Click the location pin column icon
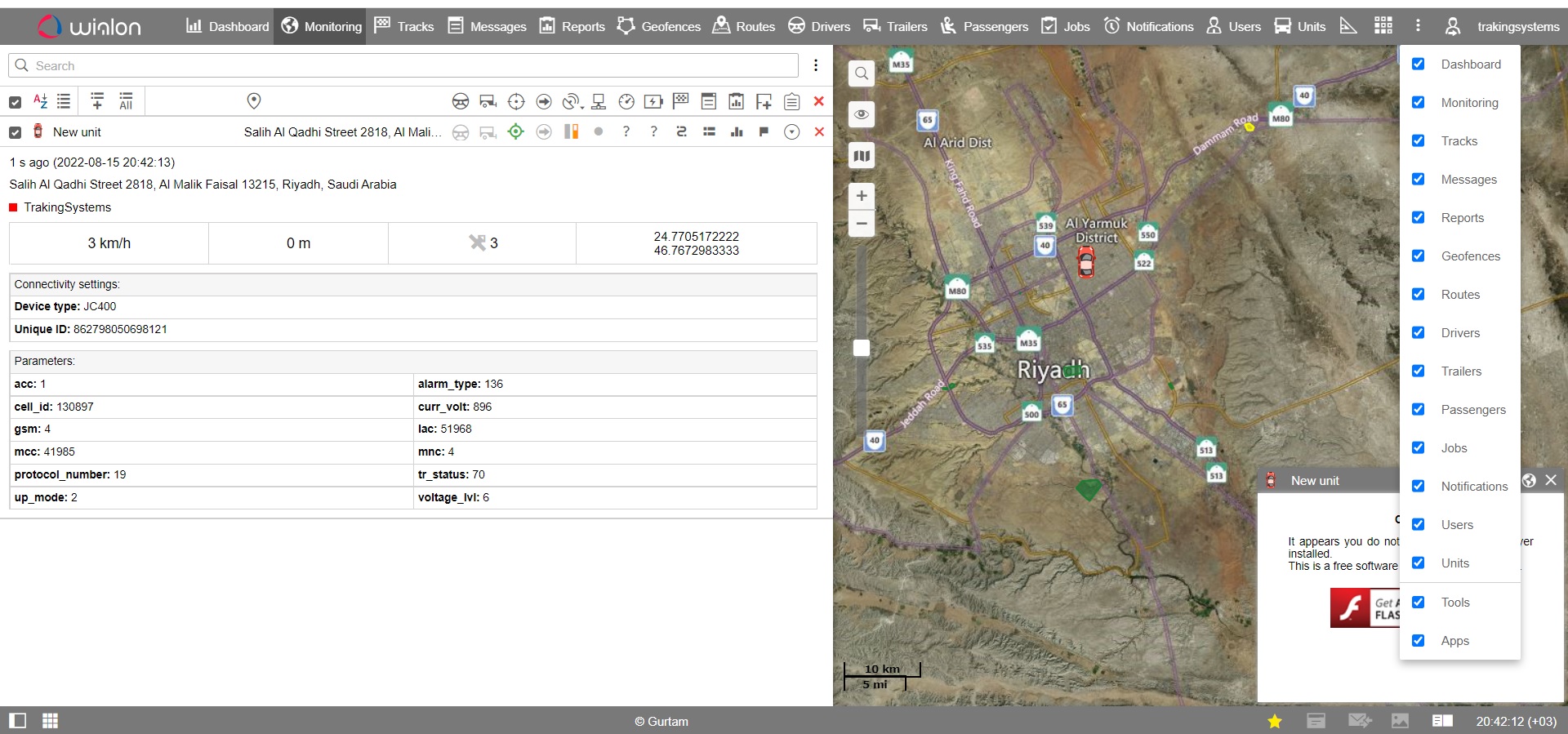 coord(254,101)
